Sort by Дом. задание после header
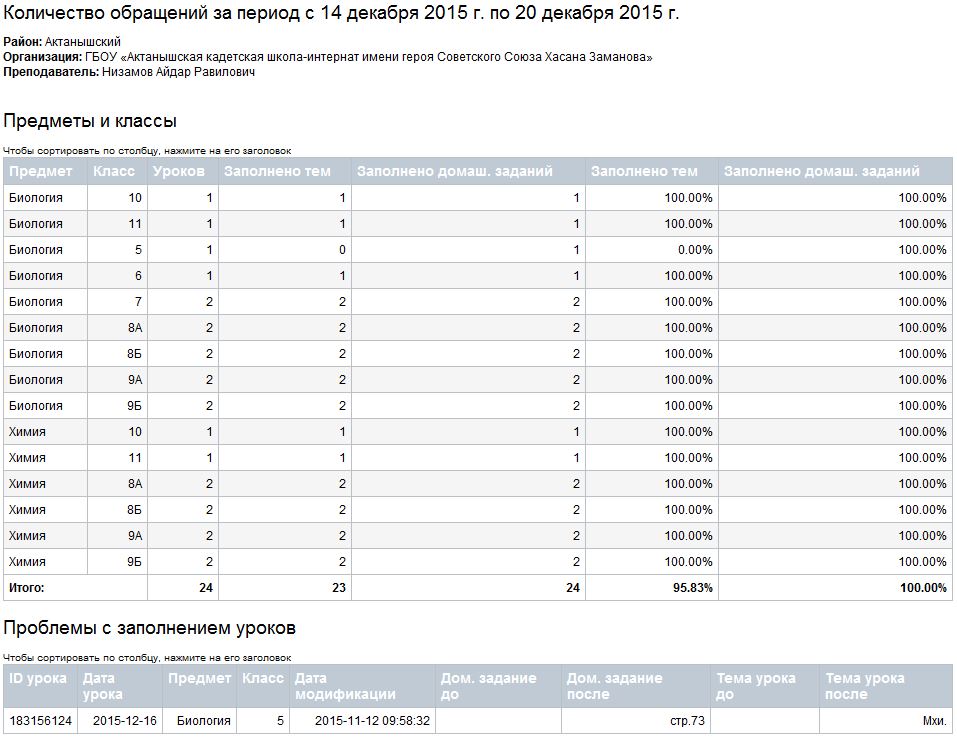 pyautogui.click(x=614, y=686)
